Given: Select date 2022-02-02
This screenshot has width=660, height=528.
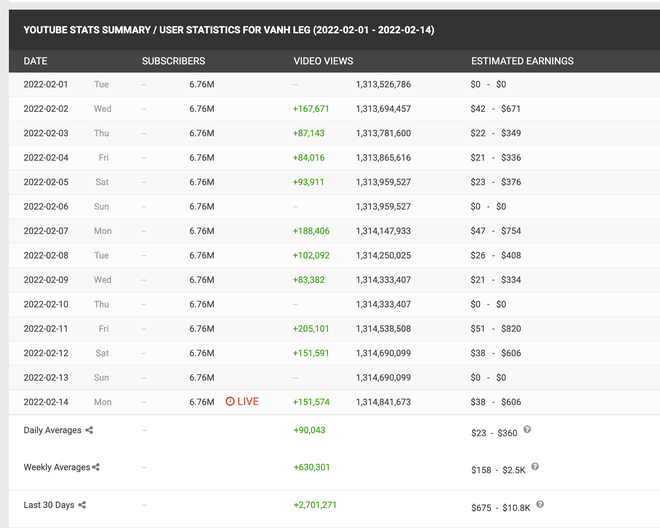Looking at the screenshot, I should point(45,109).
